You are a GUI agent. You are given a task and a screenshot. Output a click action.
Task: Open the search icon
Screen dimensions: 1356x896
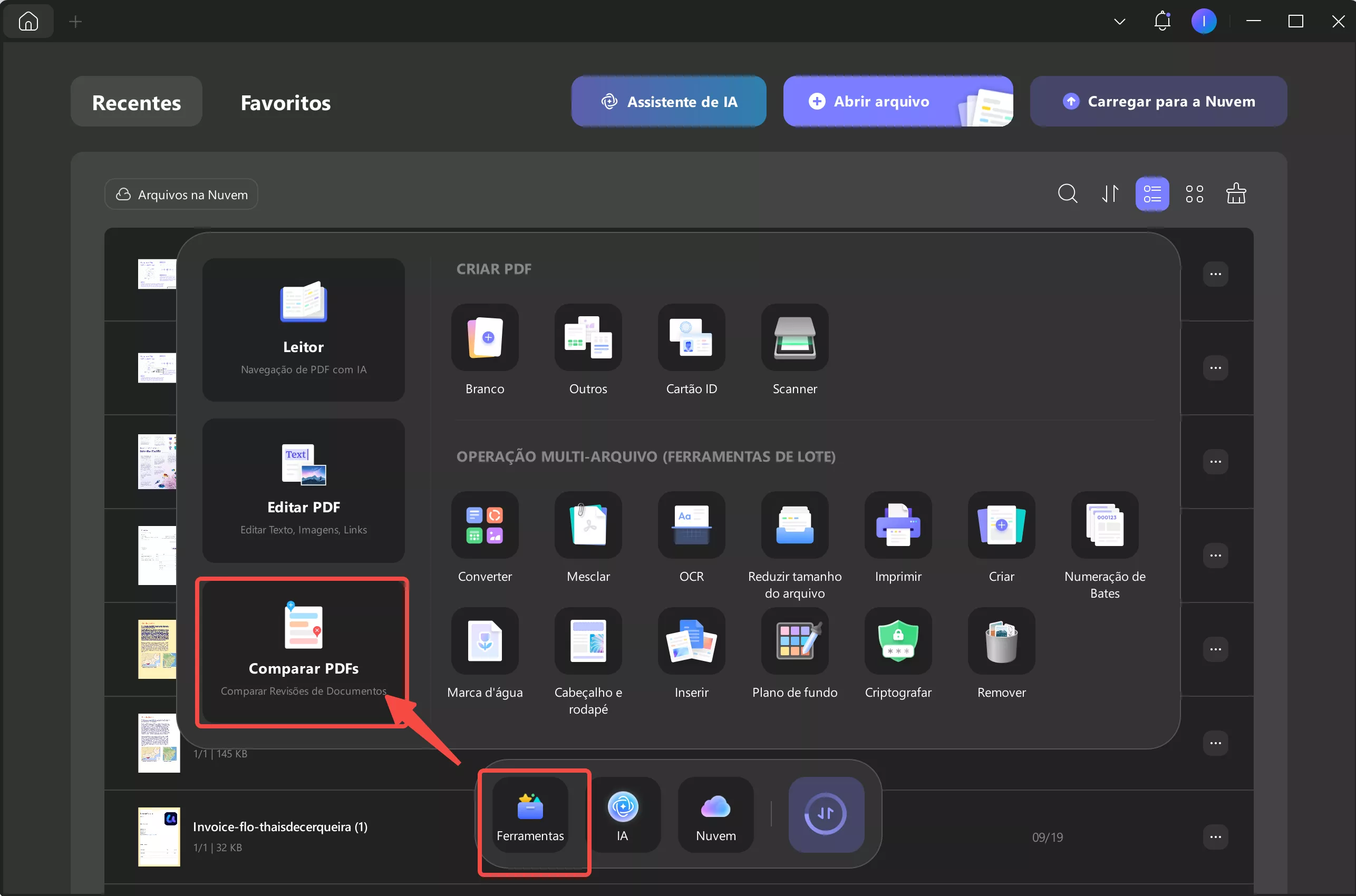(1068, 194)
